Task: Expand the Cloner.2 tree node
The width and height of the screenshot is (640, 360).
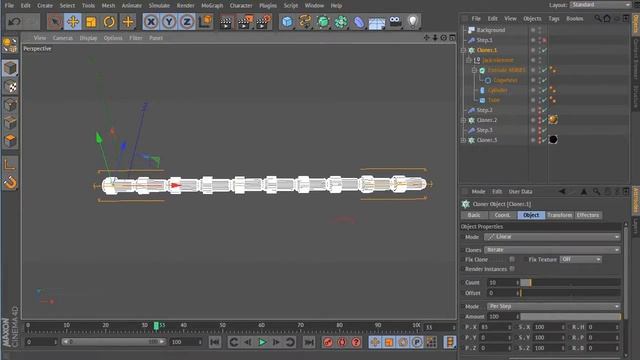Action: 463,120
